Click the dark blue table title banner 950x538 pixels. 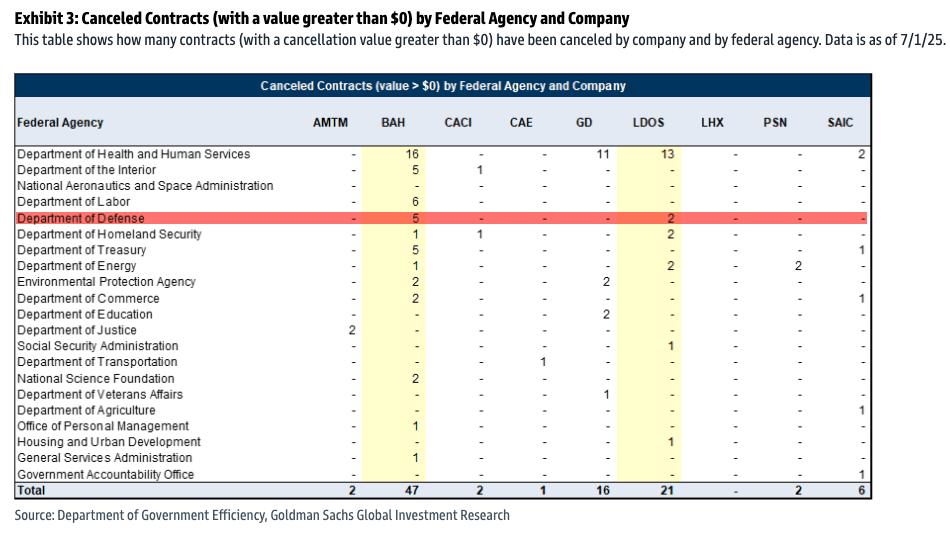pyautogui.click(x=442, y=86)
